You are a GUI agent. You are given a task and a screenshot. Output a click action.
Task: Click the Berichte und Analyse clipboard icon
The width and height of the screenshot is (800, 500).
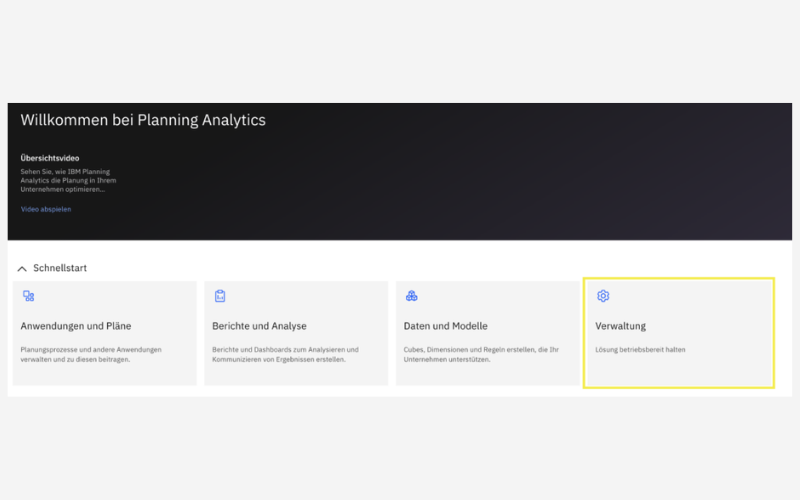click(220, 296)
